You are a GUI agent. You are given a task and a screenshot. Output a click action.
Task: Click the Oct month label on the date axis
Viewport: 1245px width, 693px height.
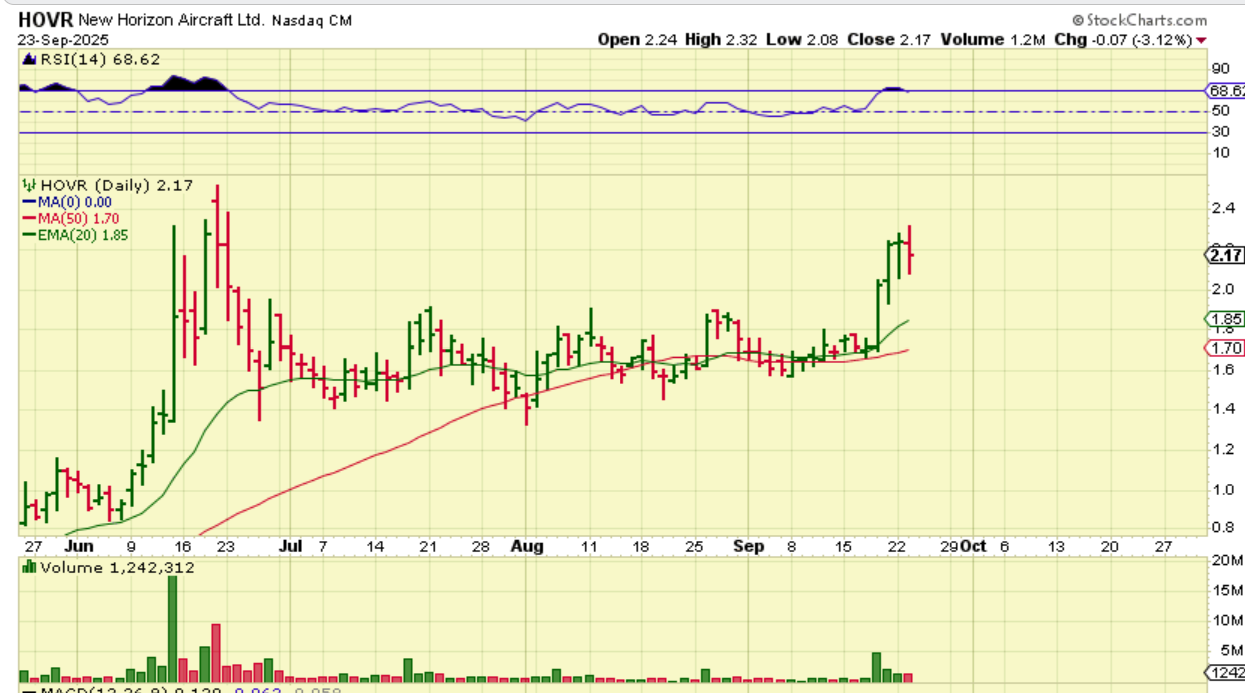pos(973,546)
